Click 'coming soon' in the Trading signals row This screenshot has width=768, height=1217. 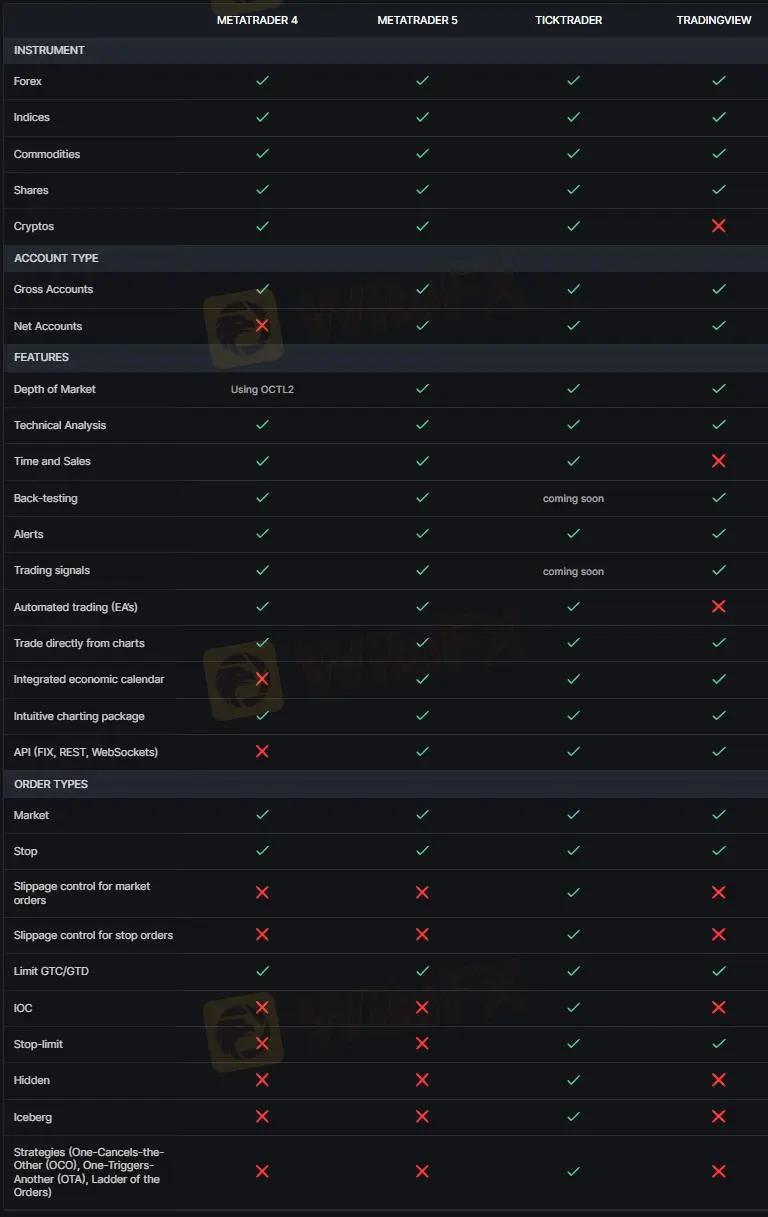(573, 571)
